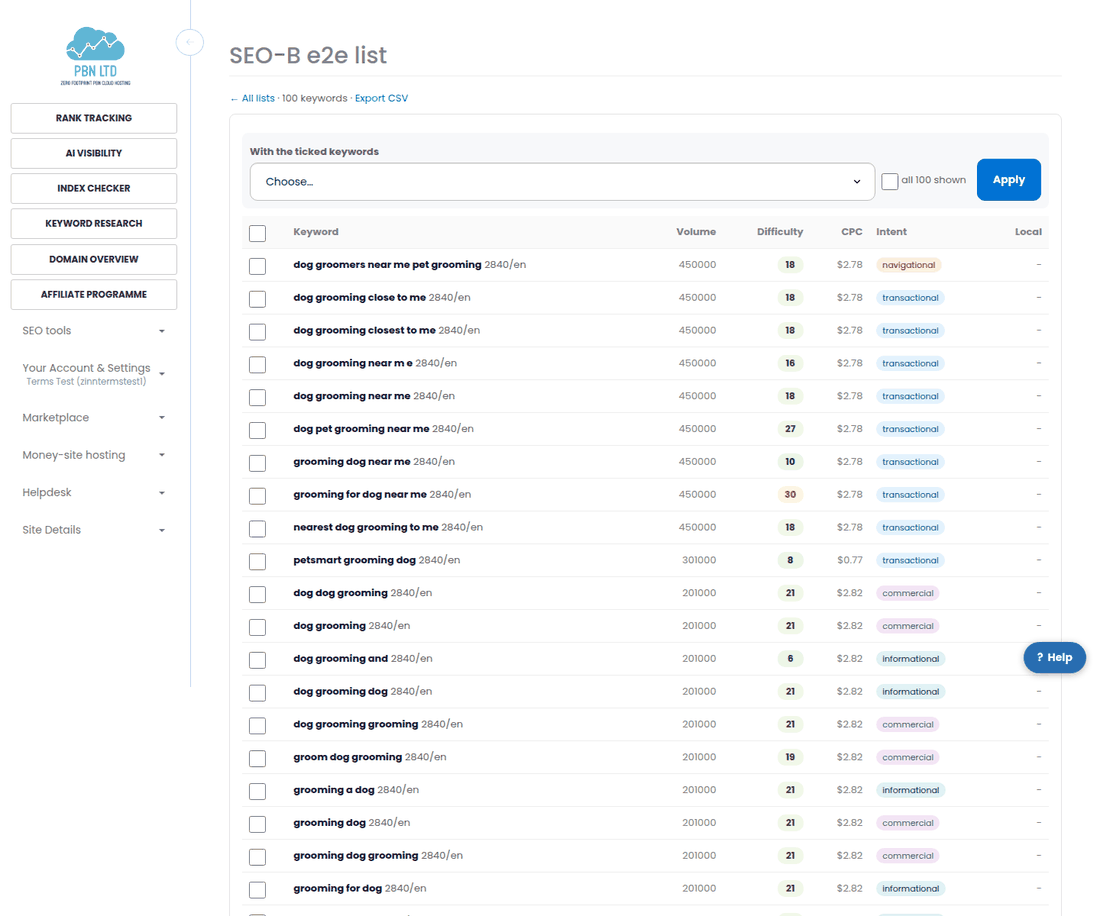Click keyword 'nearest dog grooming to me'
Viewport: 1100px width, 916px height.
point(365,527)
